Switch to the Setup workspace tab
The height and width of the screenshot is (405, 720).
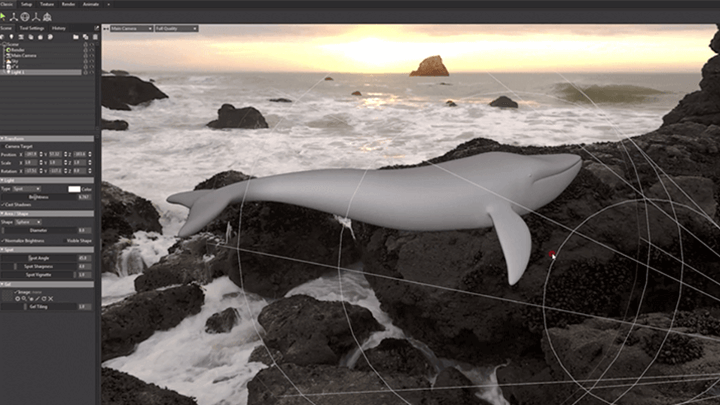27,4
